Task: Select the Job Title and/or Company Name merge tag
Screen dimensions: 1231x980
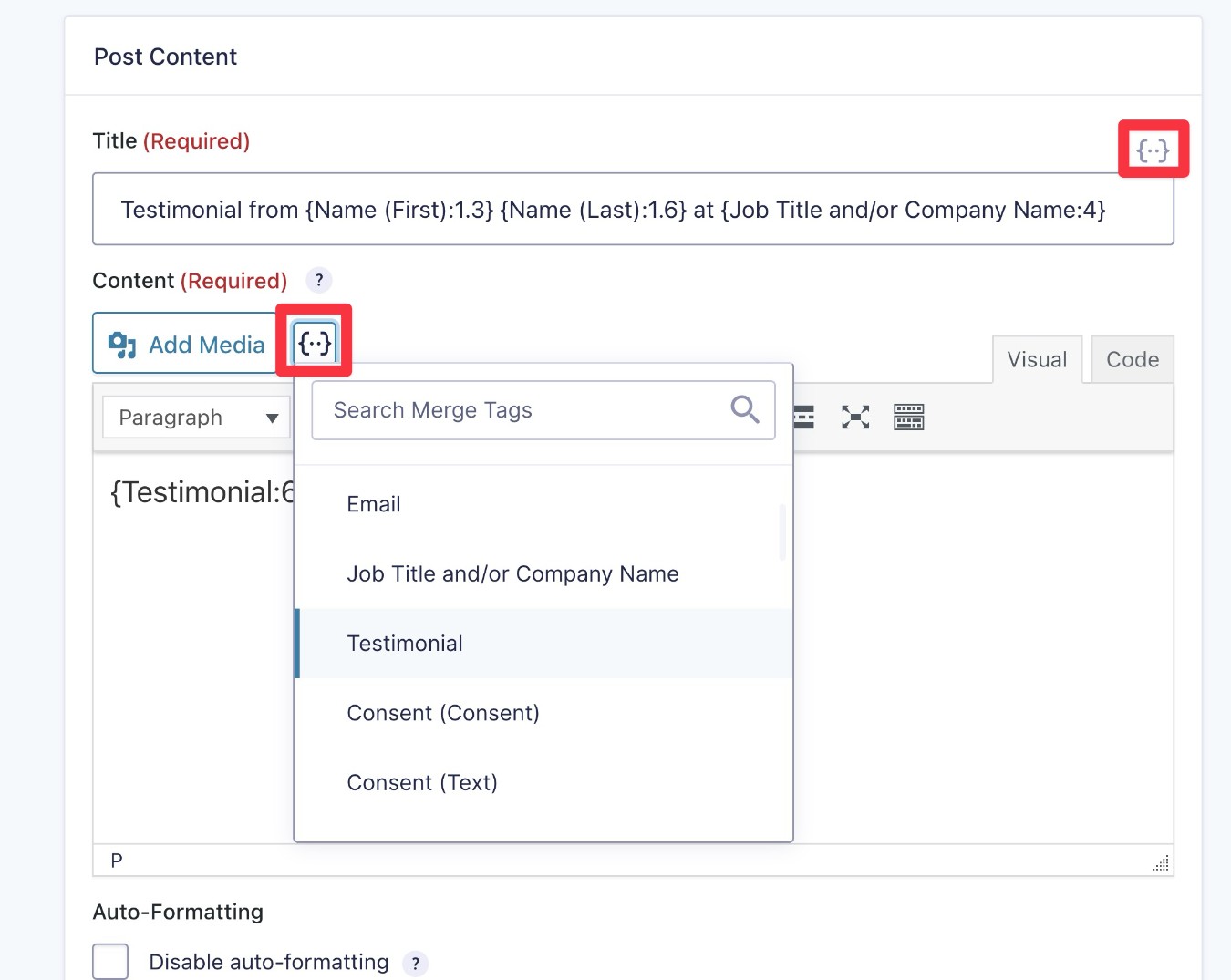Action: pyautogui.click(x=512, y=573)
